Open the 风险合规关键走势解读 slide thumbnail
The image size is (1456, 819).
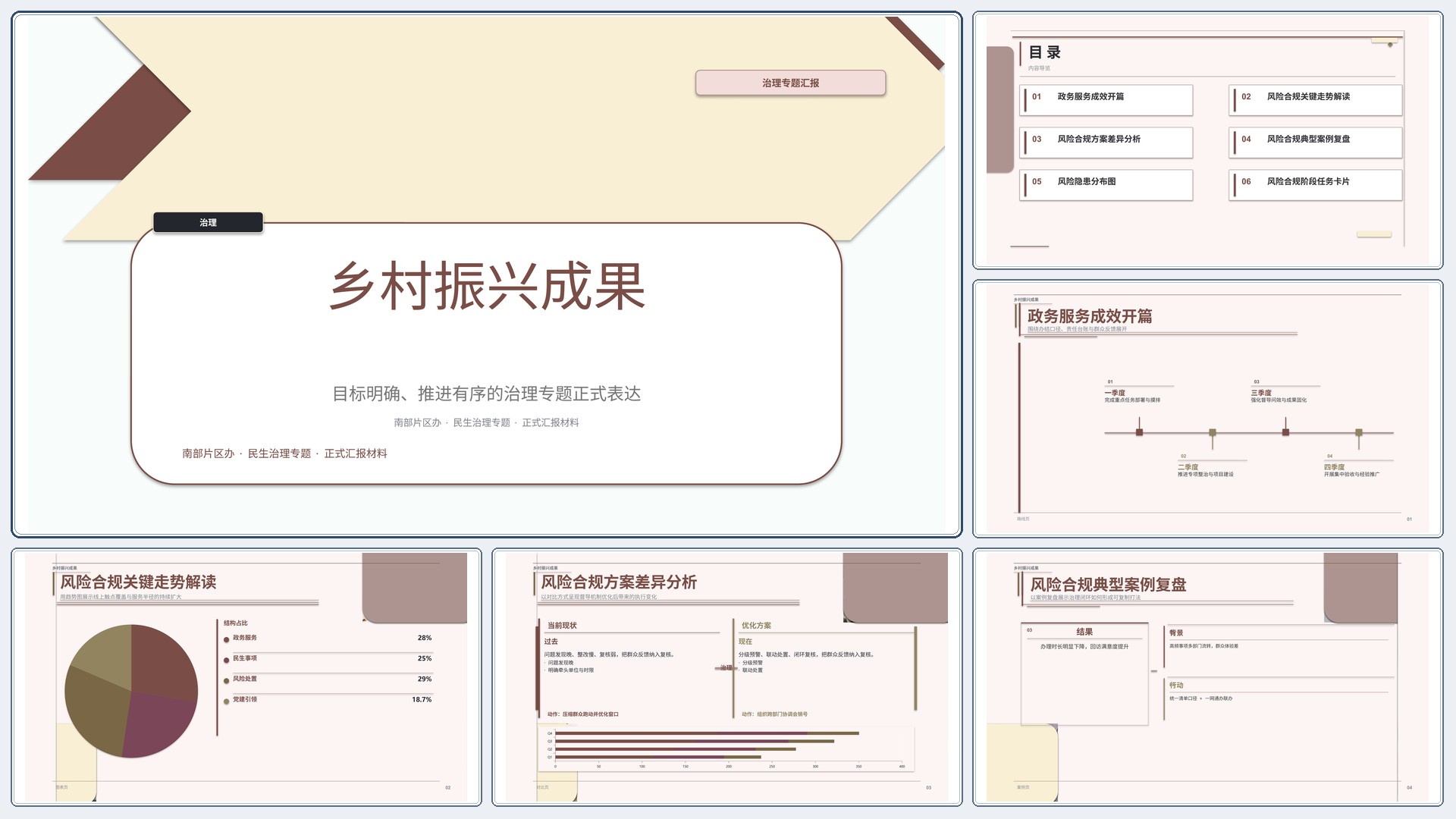[246, 677]
